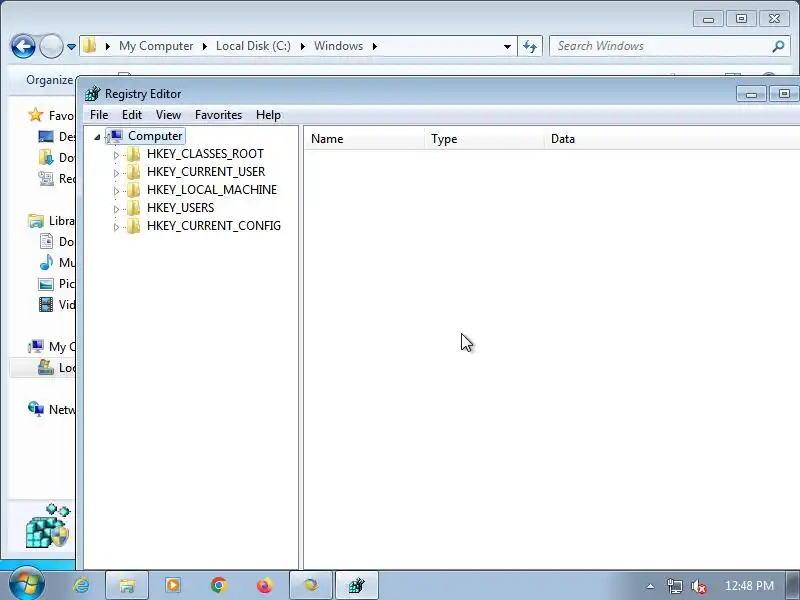Click My Computer in Explorer address bar

(156, 46)
